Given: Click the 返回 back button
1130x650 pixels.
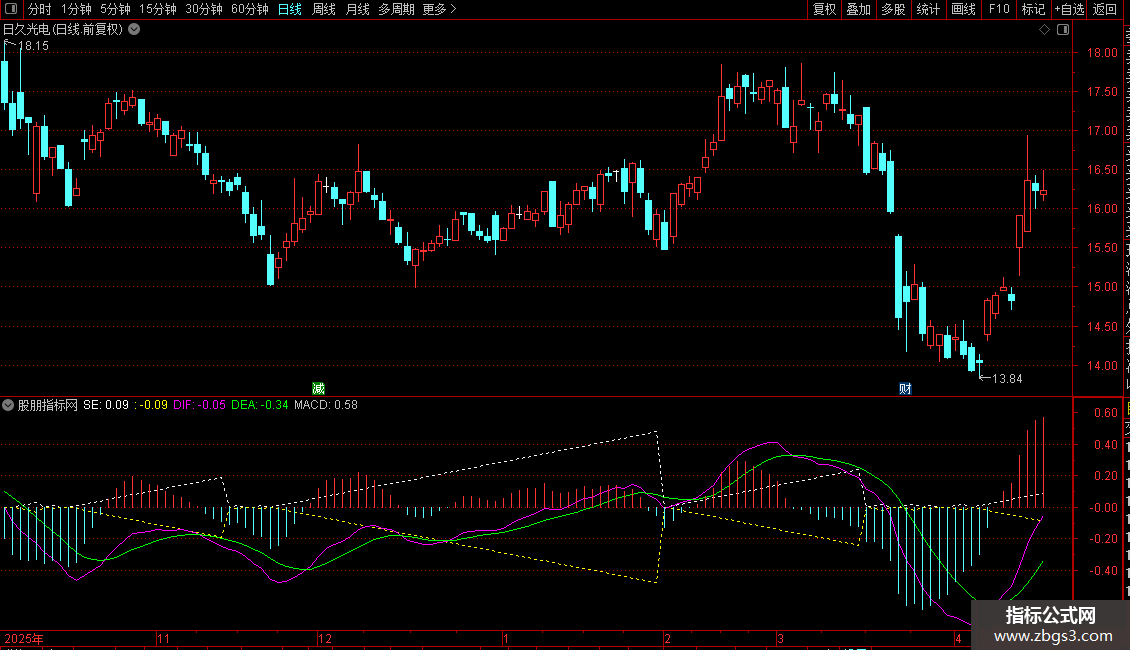Looking at the screenshot, I should tap(1105, 9).
